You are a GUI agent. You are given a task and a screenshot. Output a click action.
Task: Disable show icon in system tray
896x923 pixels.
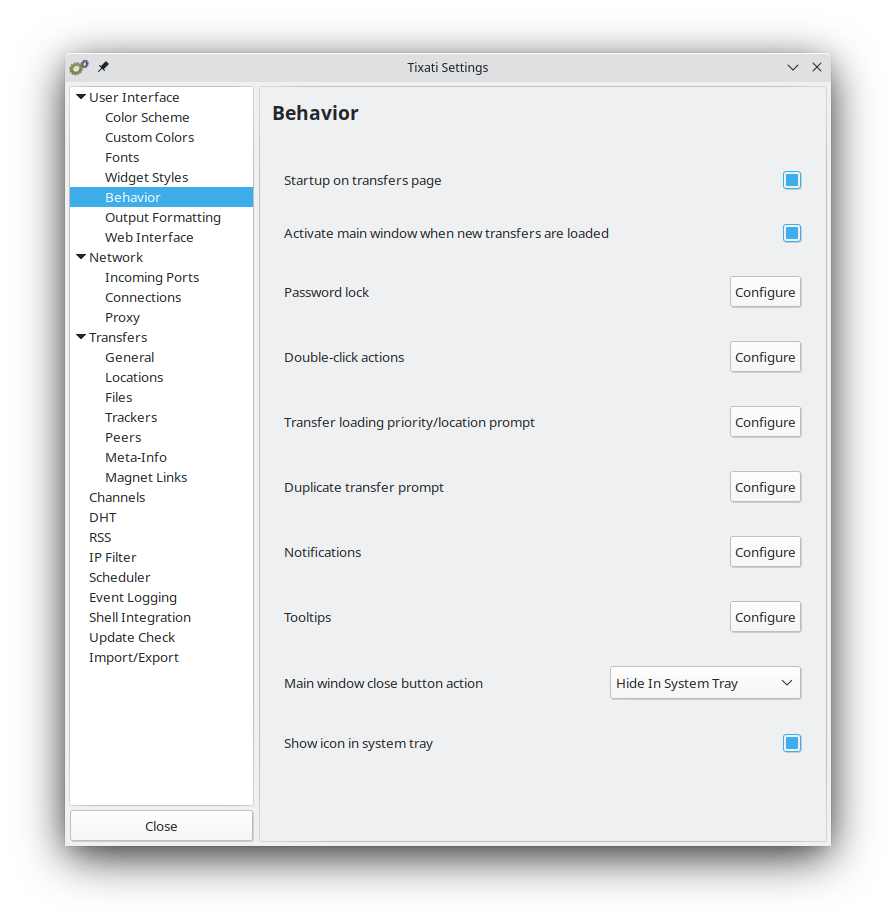(792, 743)
